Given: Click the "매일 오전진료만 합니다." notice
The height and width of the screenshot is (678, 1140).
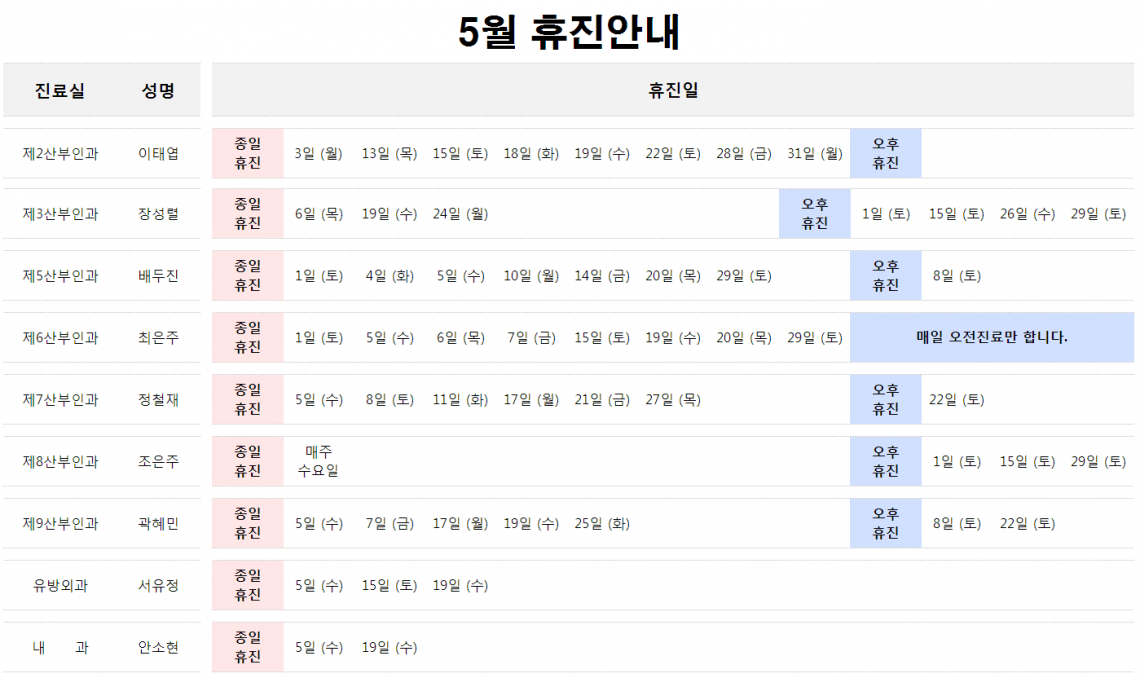Looking at the screenshot, I should (x=991, y=338).
